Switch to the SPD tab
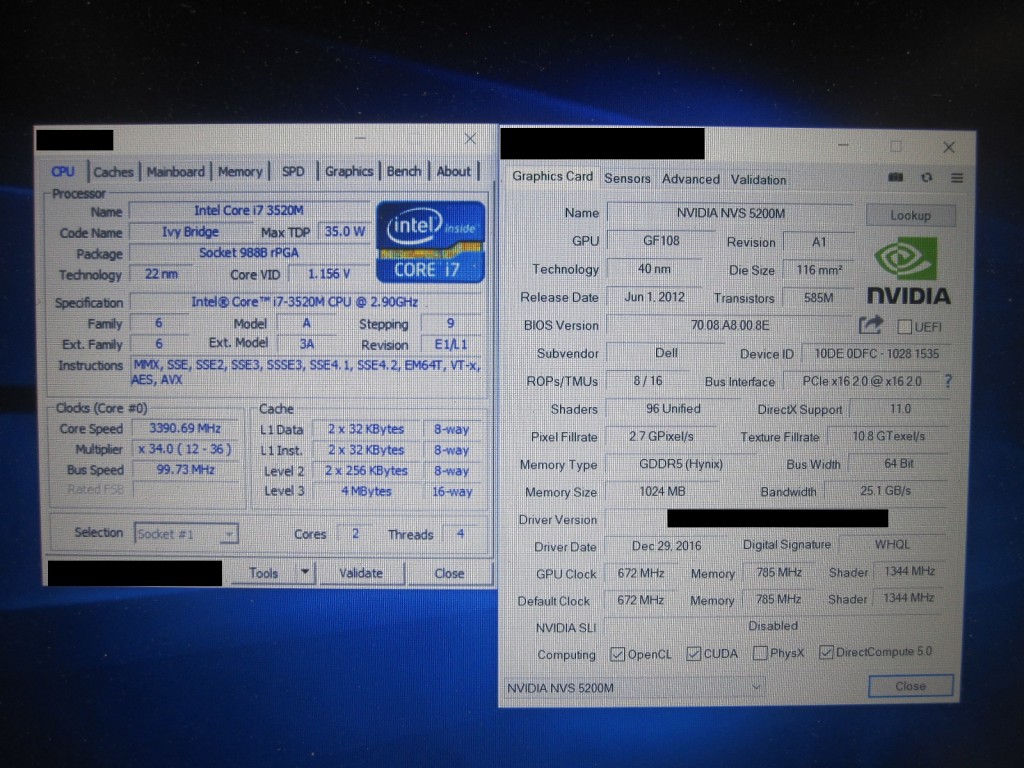The height and width of the screenshot is (768, 1024). tap(293, 172)
